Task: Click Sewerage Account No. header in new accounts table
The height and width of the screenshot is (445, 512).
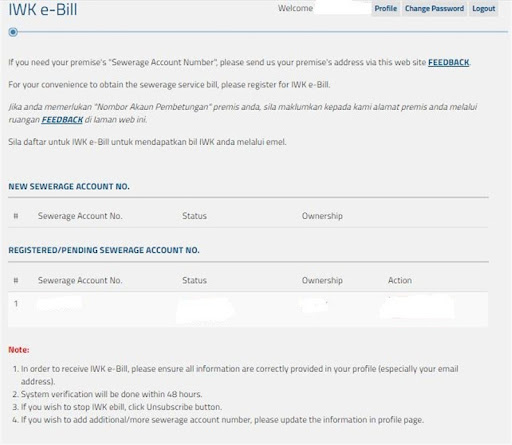Action: pyautogui.click(x=80, y=216)
